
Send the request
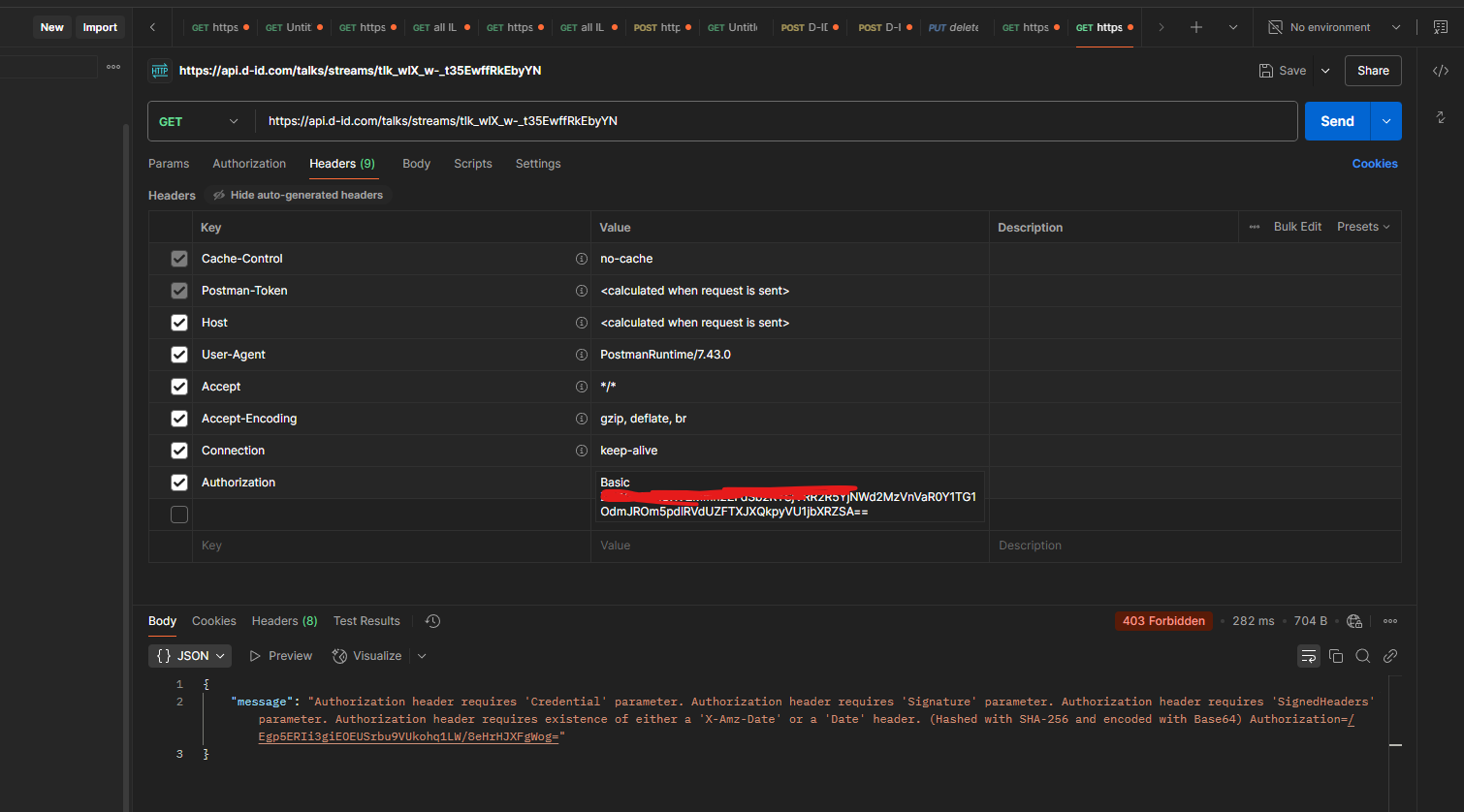[1337, 121]
